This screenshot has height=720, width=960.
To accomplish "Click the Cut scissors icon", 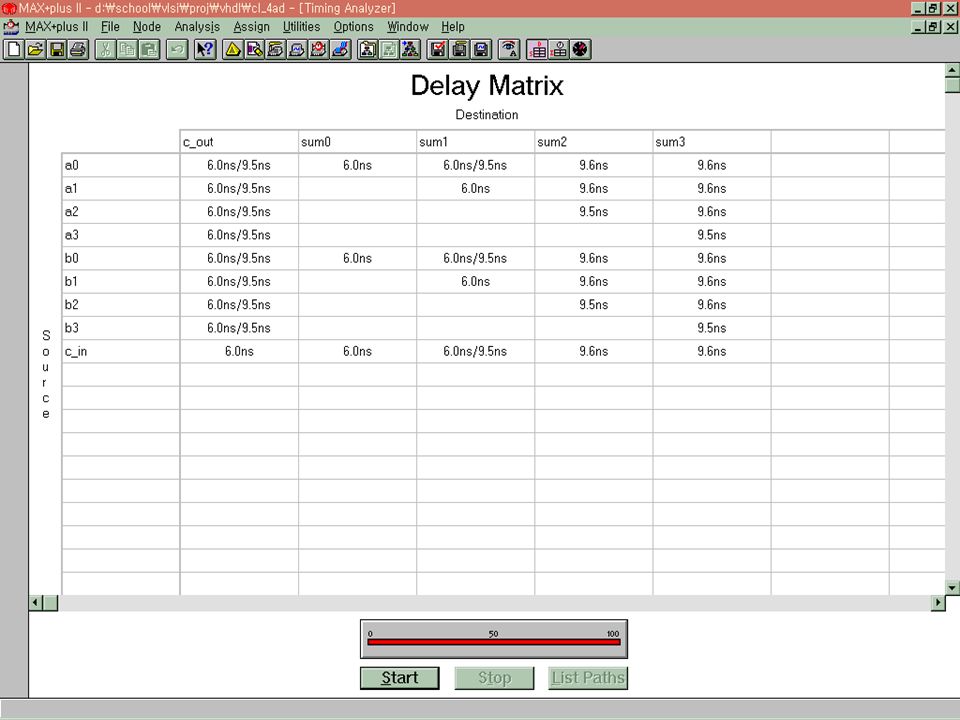I will 106,50.
